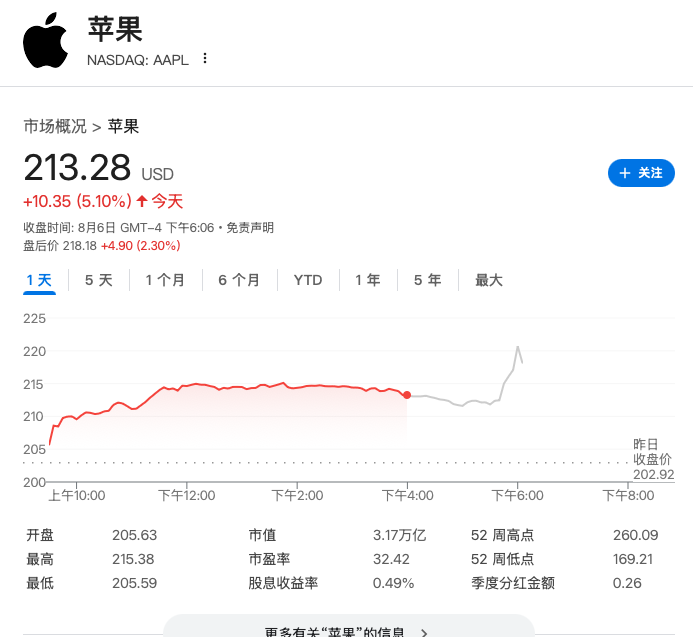693x637 pixels.
Task: Click the 下午2:00 axis label
Action: pos(297,496)
